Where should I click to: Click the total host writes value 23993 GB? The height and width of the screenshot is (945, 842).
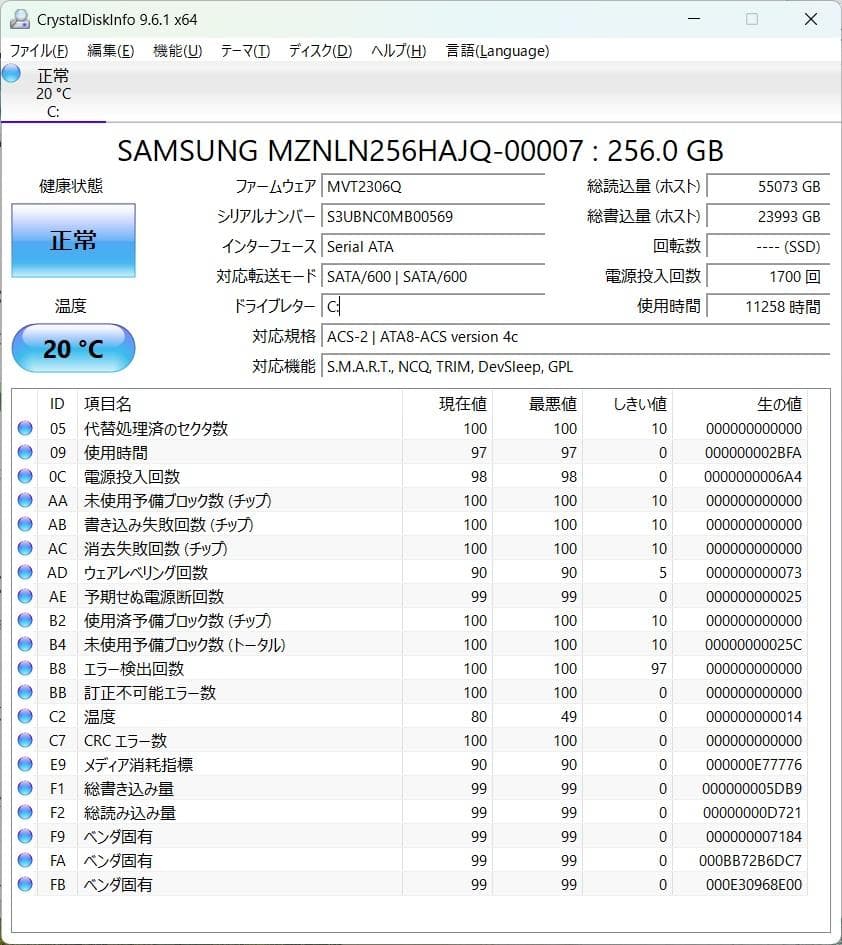tap(768, 216)
